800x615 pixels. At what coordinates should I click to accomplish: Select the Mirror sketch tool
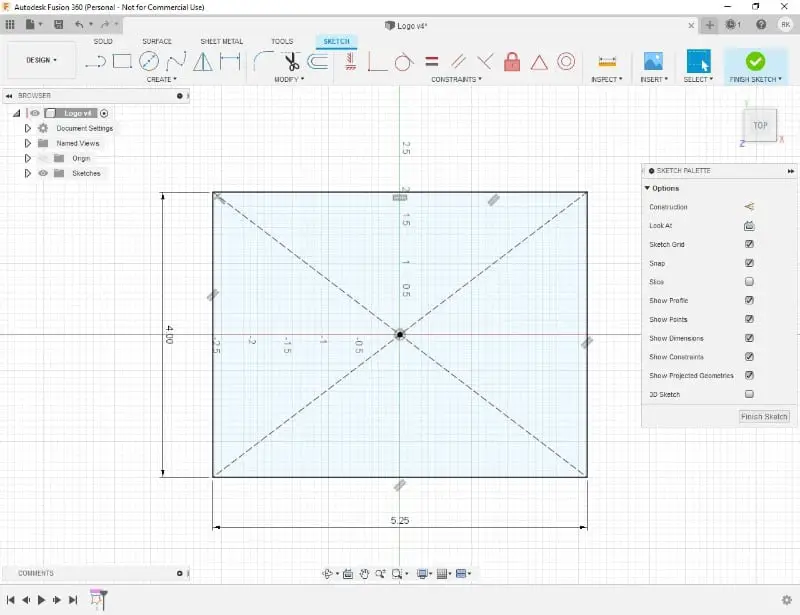click(203, 62)
